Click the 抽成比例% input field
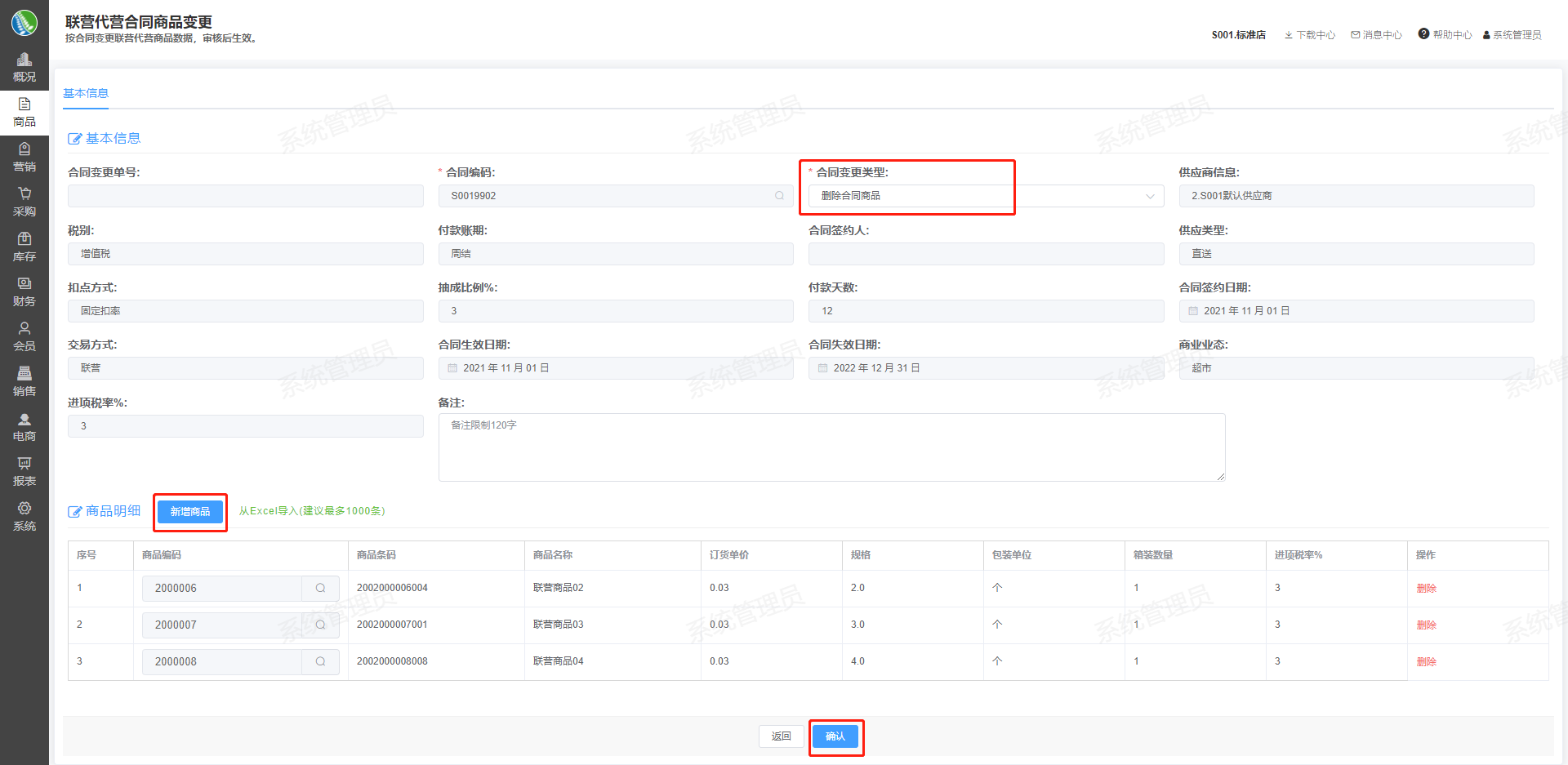The width and height of the screenshot is (1568, 765). 616,311
